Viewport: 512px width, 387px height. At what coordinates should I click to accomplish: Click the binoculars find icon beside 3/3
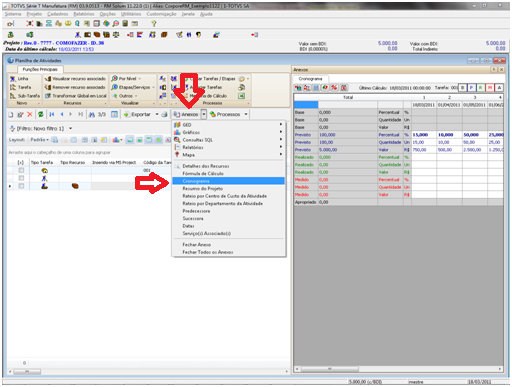(x=92, y=114)
